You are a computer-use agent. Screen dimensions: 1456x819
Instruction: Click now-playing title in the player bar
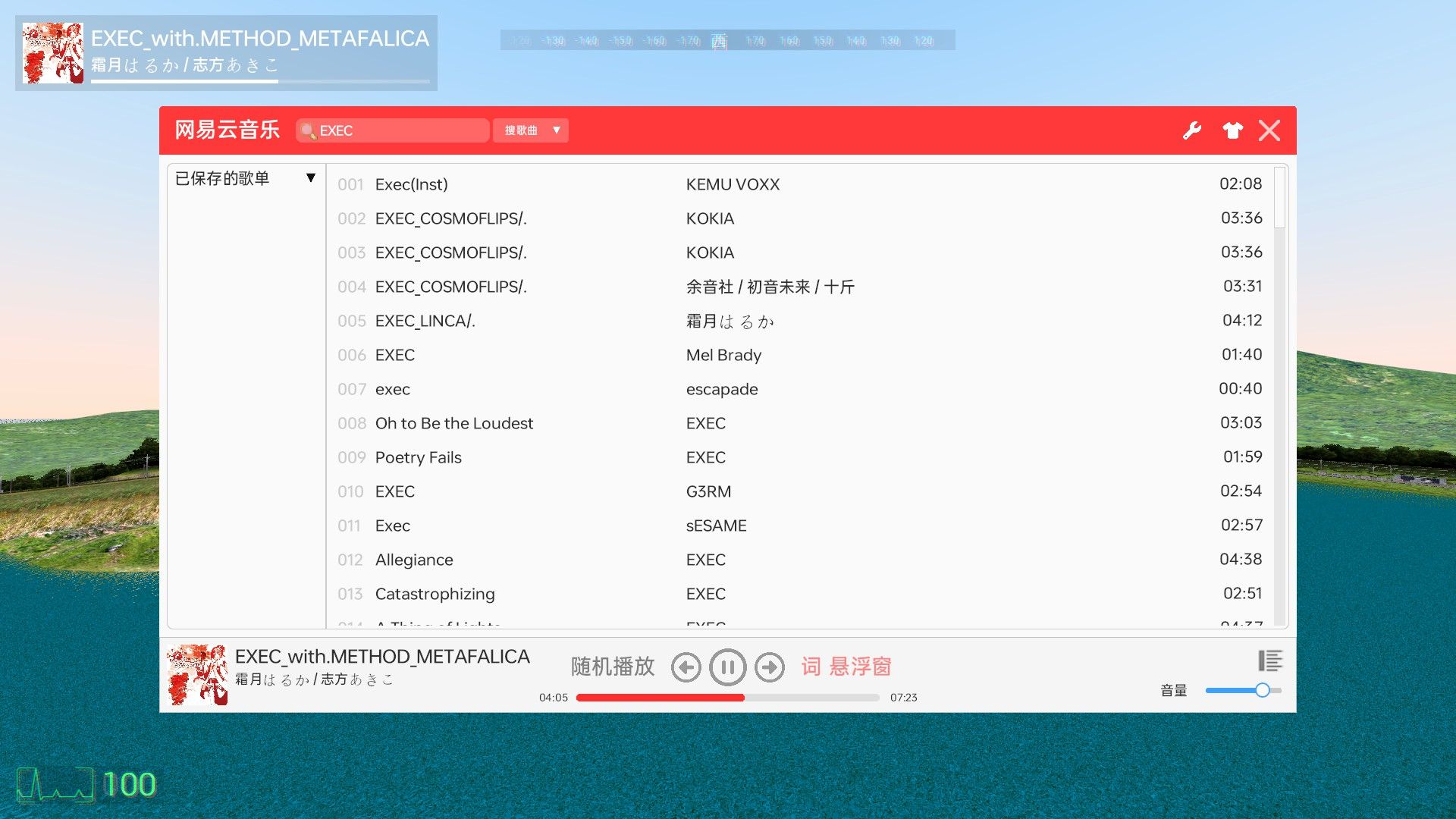pyautogui.click(x=382, y=657)
